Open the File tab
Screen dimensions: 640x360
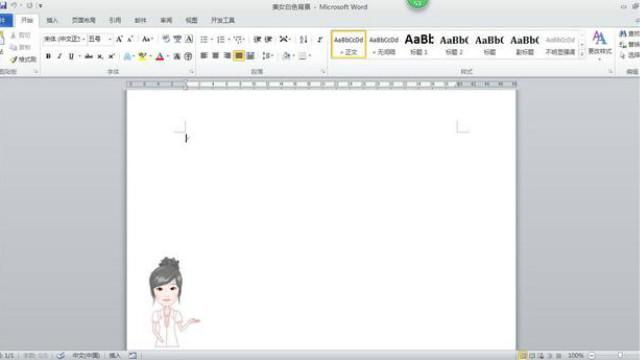coord(6,20)
